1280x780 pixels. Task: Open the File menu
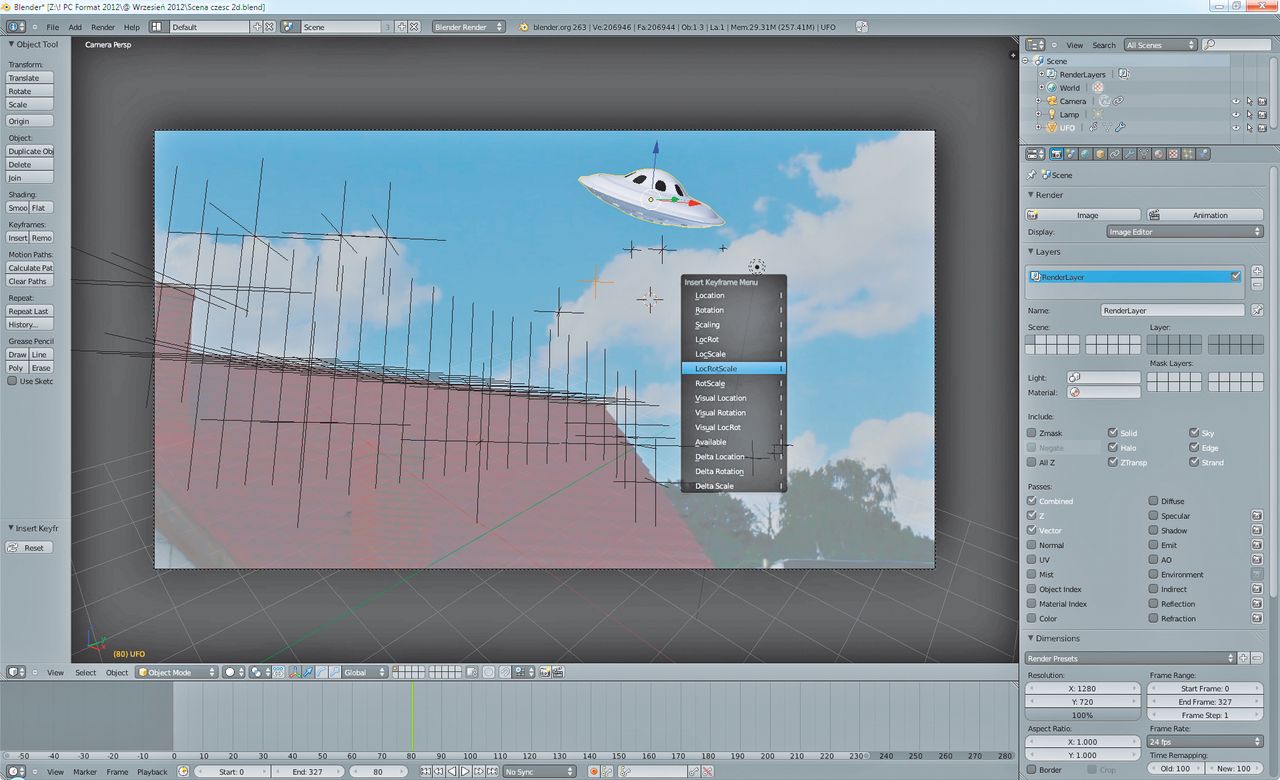coord(52,27)
